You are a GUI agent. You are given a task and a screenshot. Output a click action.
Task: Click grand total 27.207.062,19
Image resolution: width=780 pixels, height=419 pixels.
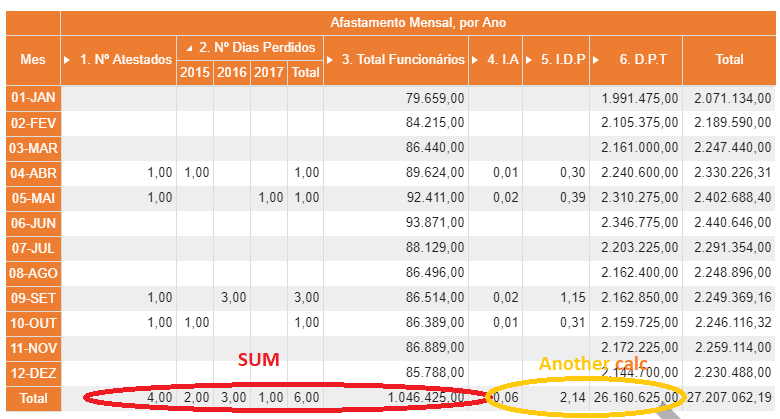click(x=729, y=398)
